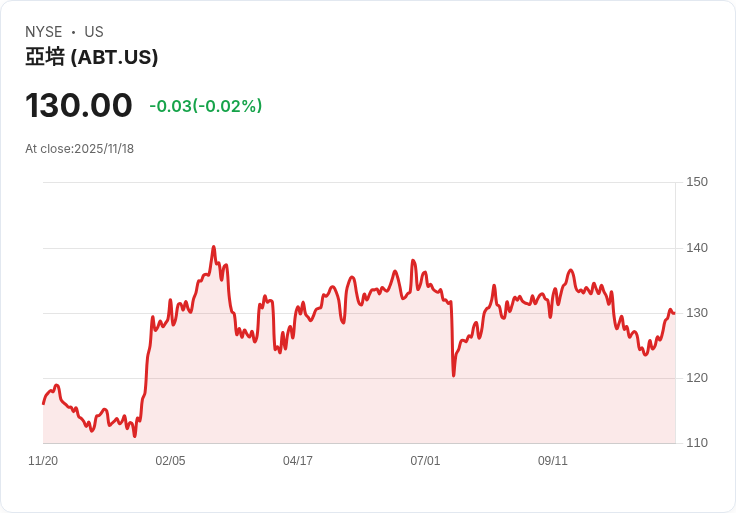Select the NYSE exchange label
Image resolution: width=736 pixels, height=513 pixels.
pyautogui.click(x=43, y=32)
